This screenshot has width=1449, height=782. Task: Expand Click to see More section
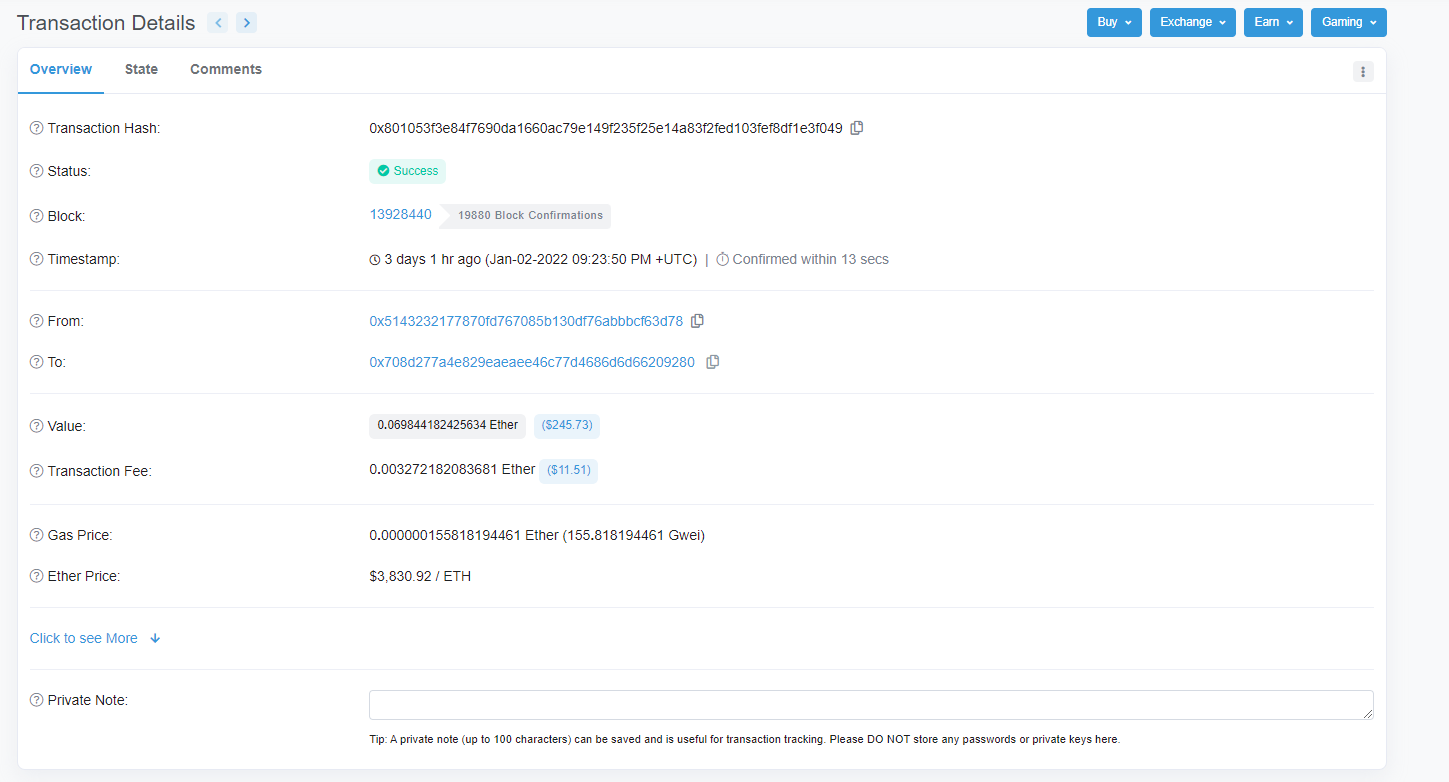[x=95, y=638]
